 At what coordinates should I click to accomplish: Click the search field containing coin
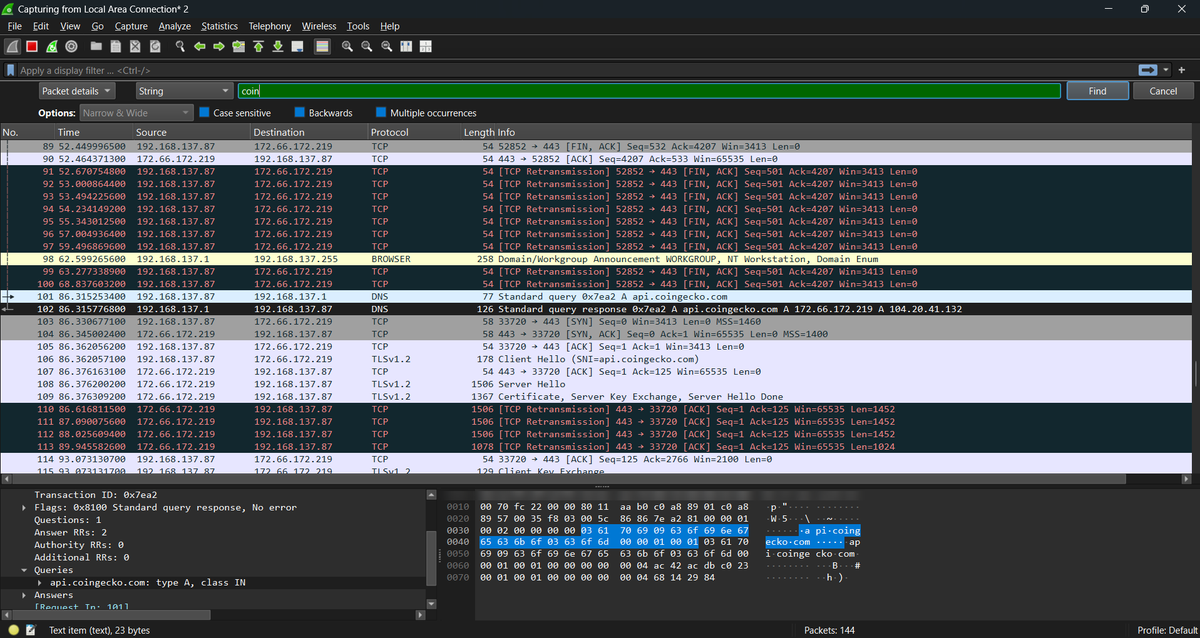pos(648,91)
